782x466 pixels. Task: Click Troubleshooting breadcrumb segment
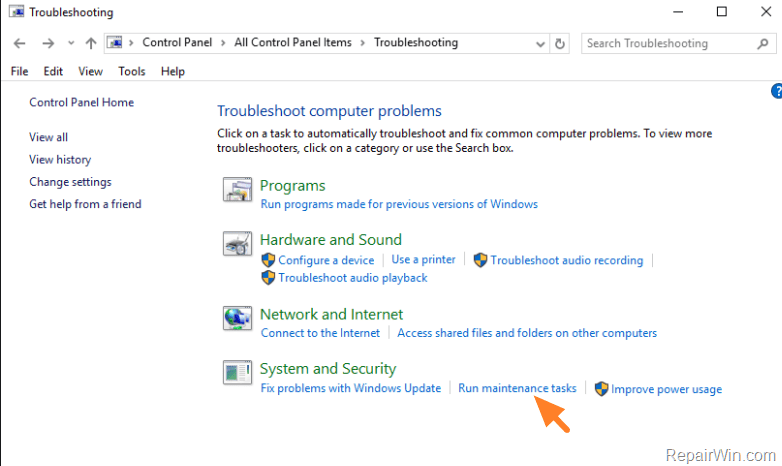(x=416, y=42)
